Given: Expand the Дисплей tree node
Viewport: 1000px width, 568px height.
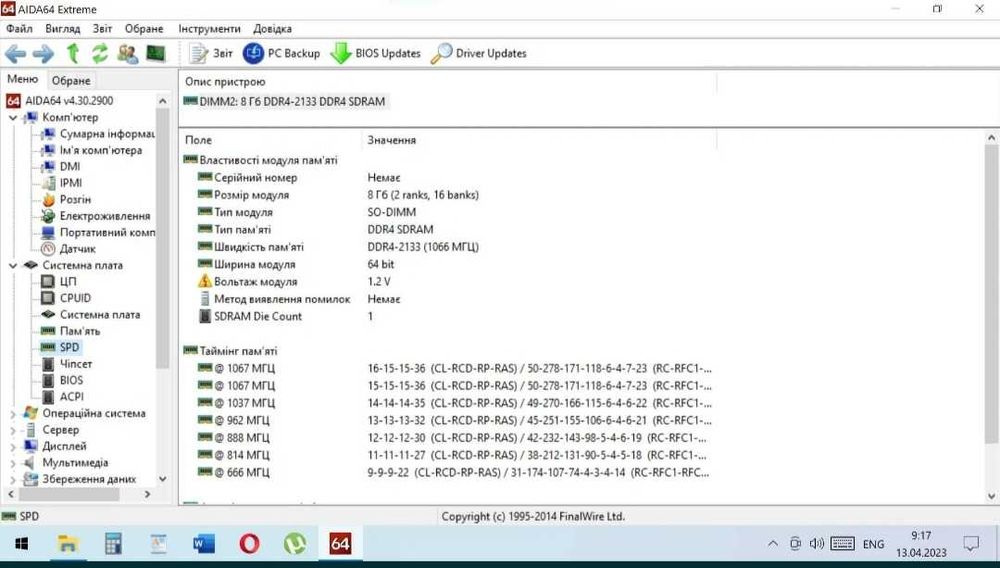Looking at the screenshot, I should 13,447.
